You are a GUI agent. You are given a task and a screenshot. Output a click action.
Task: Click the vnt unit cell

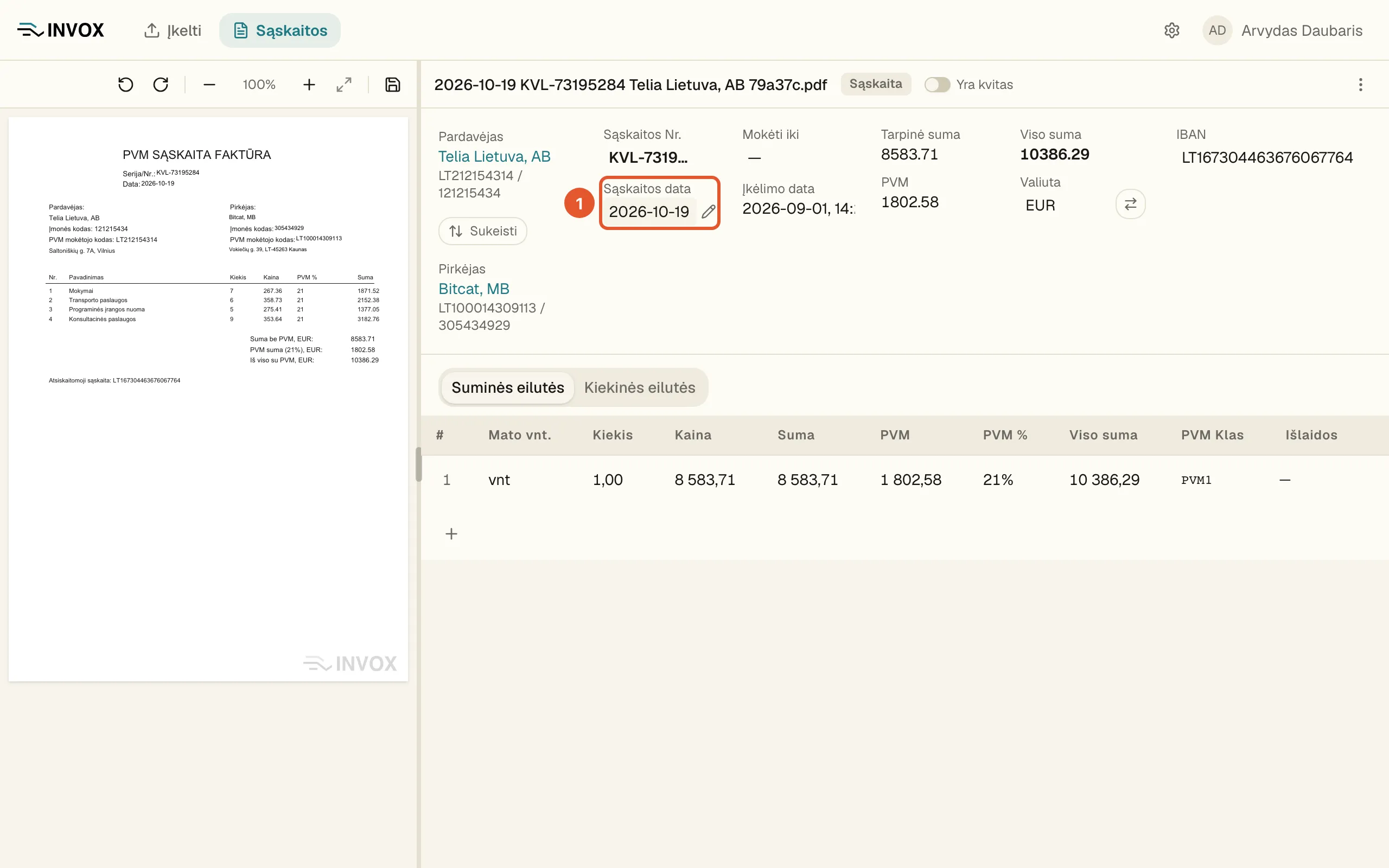tap(499, 480)
